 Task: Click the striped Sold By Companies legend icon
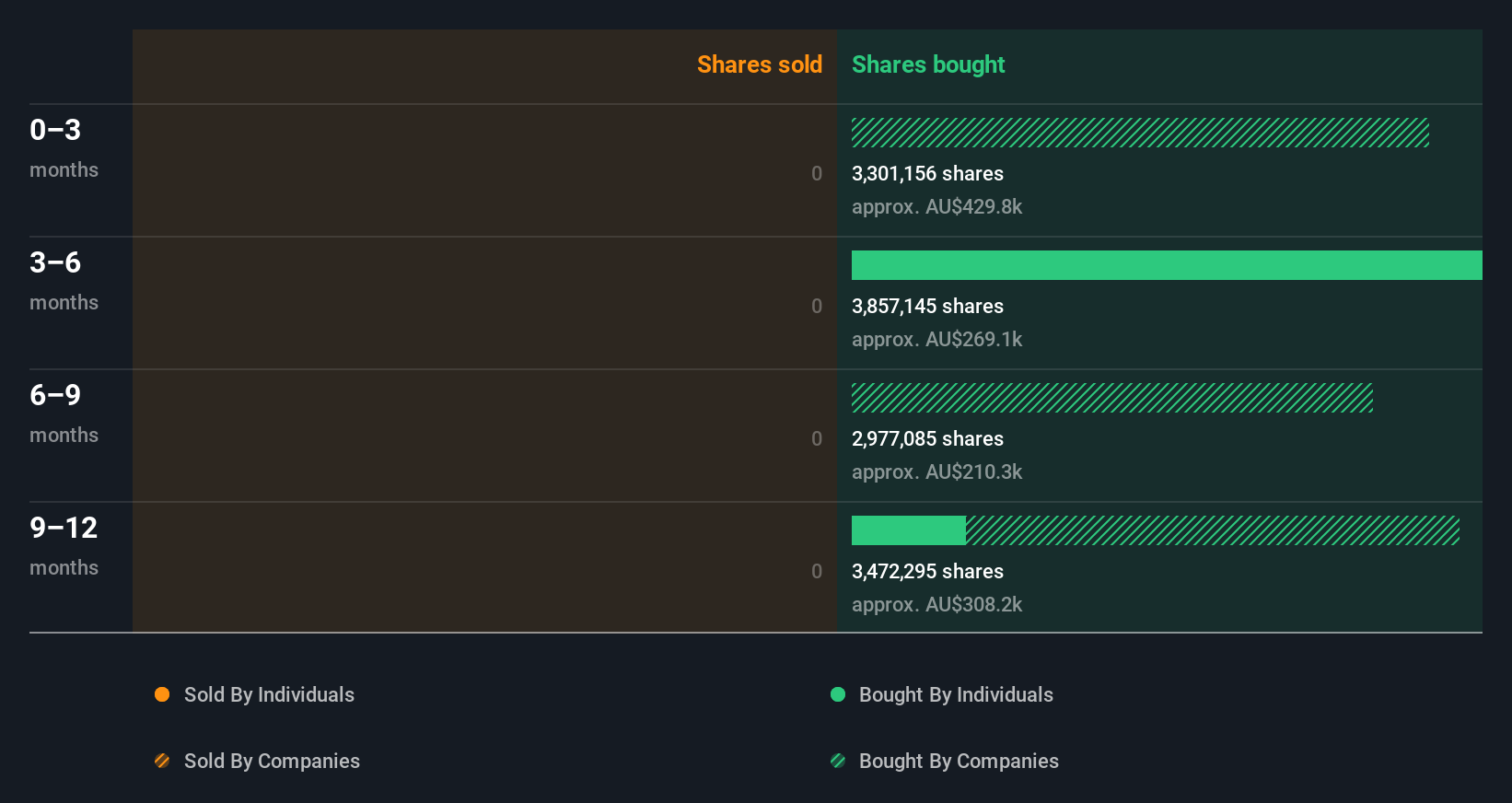coord(162,761)
